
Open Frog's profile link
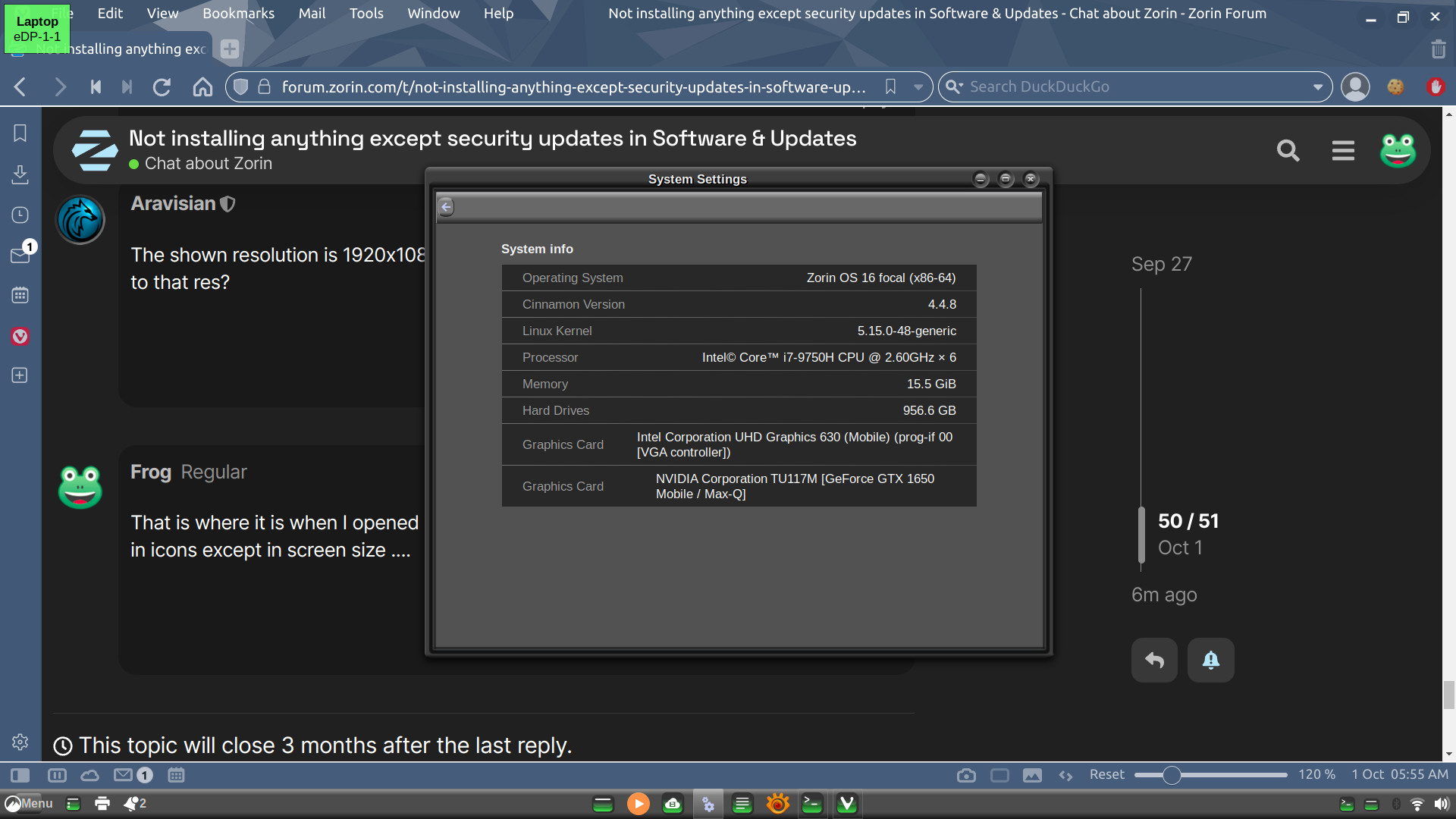[x=151, y=472]
